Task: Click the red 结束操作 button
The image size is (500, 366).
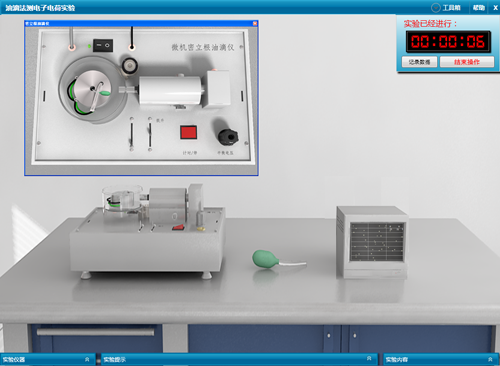Action: [x=467, y=62]
